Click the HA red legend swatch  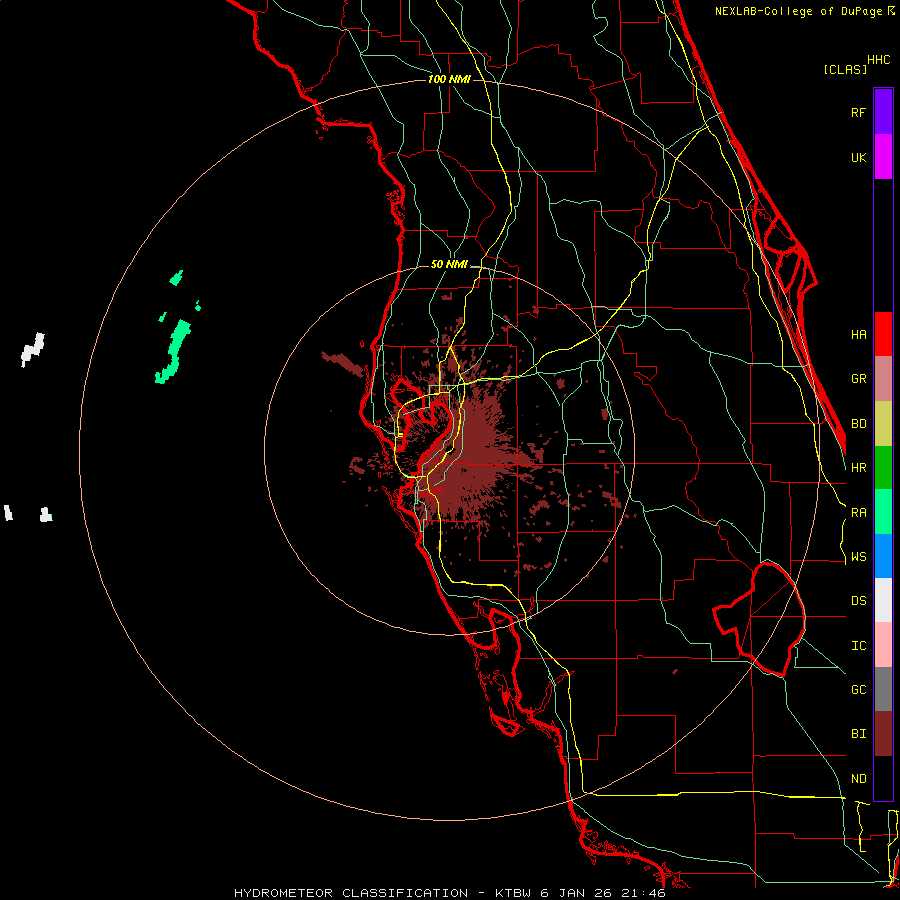[x=883, y=334]
